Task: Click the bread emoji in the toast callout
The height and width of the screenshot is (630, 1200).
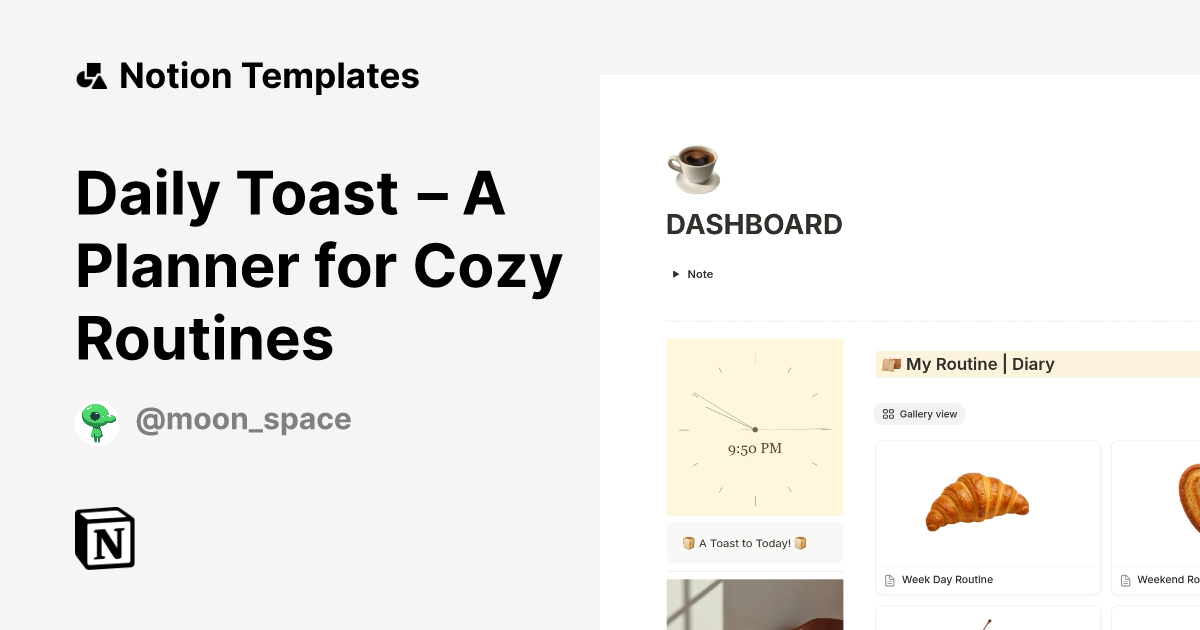Action: [689, 543]
